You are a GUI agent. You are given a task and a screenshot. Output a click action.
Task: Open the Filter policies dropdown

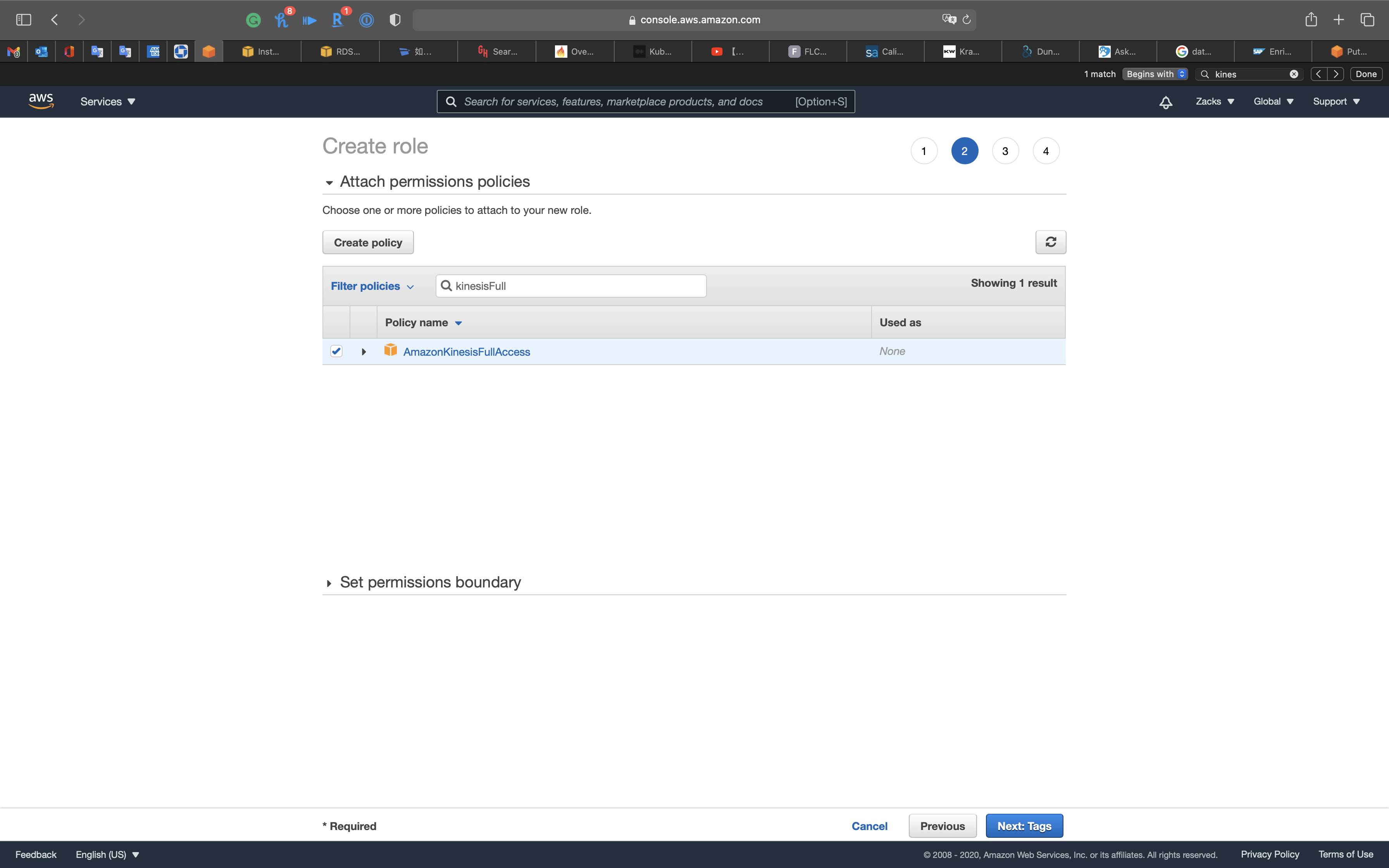click(x=372, y=286)
